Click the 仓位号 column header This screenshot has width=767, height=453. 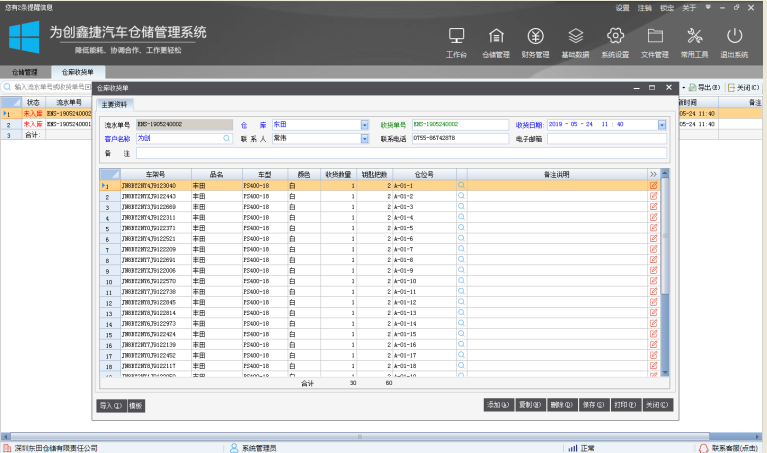(x=424, y=174)
